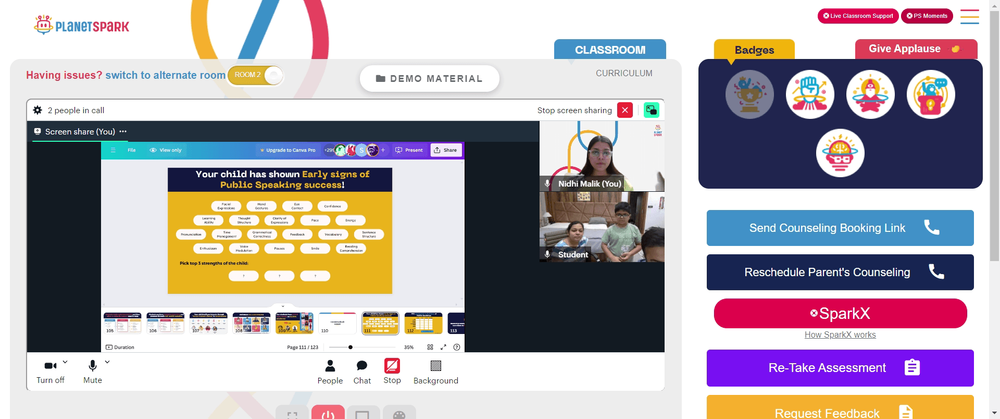Toggle the ROOM 2 alternate room switch

click(x=255, y=75)
